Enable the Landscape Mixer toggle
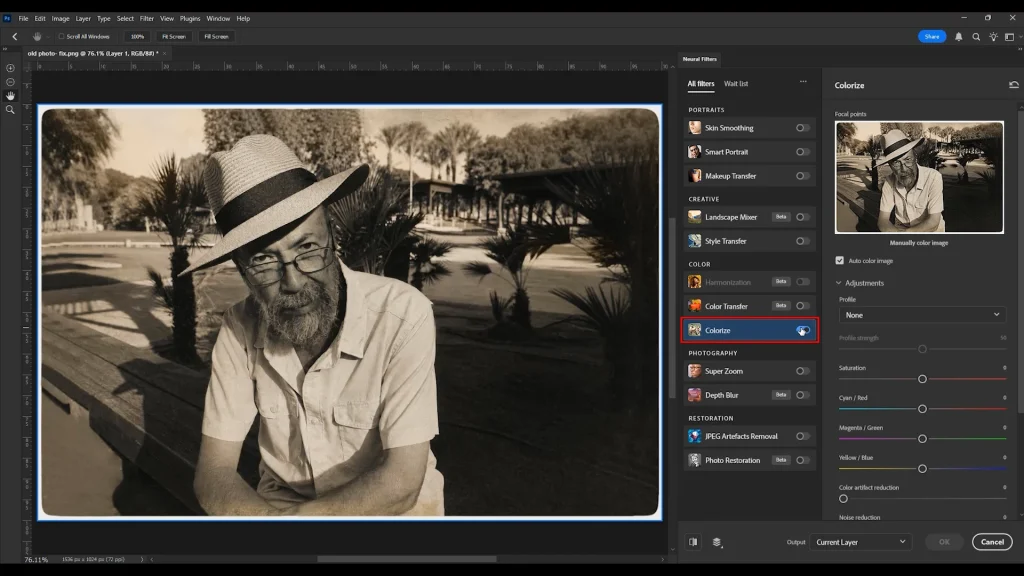The height and width of the screenshot is (576, 1024). [x=803, y=217]
